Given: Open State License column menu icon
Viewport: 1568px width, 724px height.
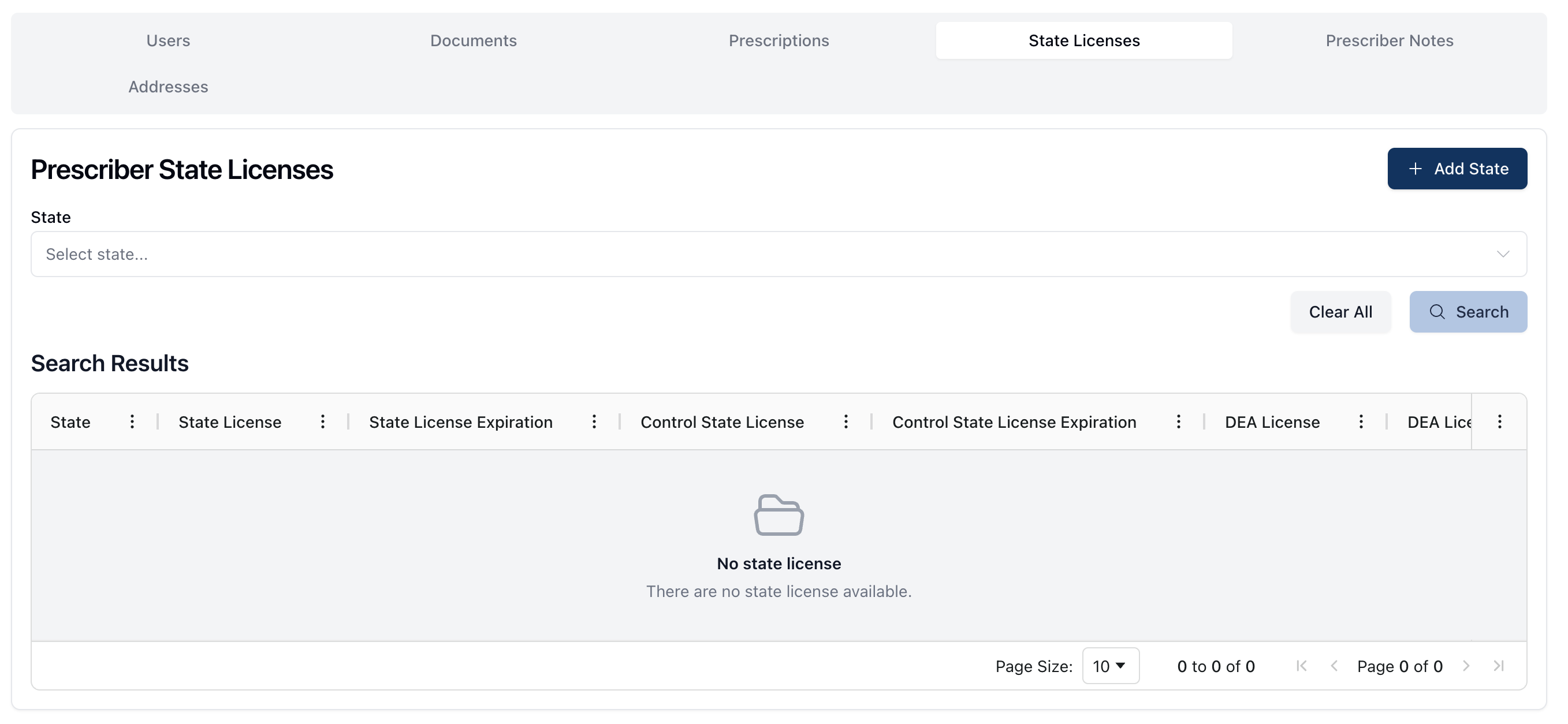Looking at the screenshot, I should 323,422.
